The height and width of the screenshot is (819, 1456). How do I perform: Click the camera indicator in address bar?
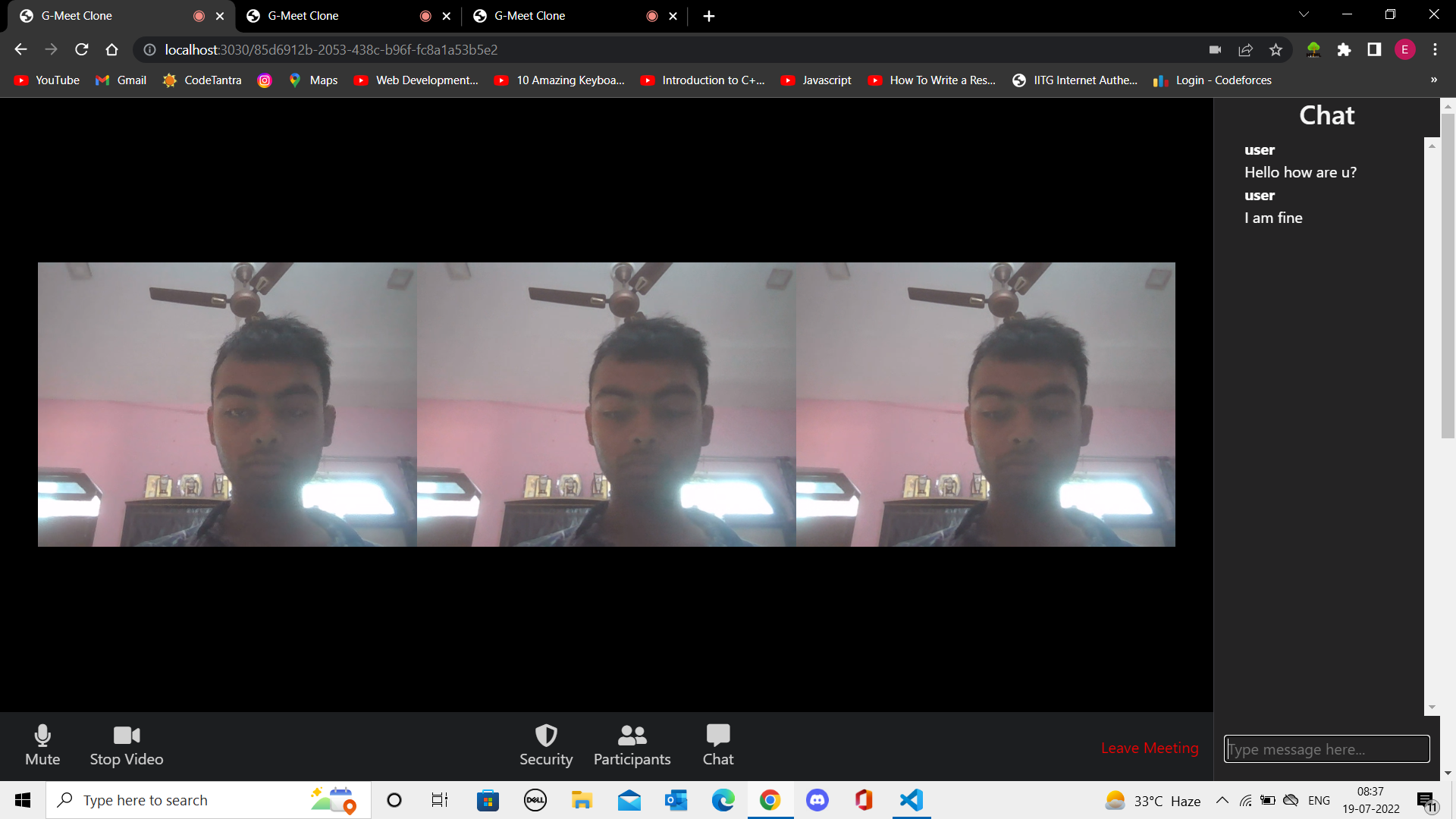pyautogui.click(x=1215, y=50)
